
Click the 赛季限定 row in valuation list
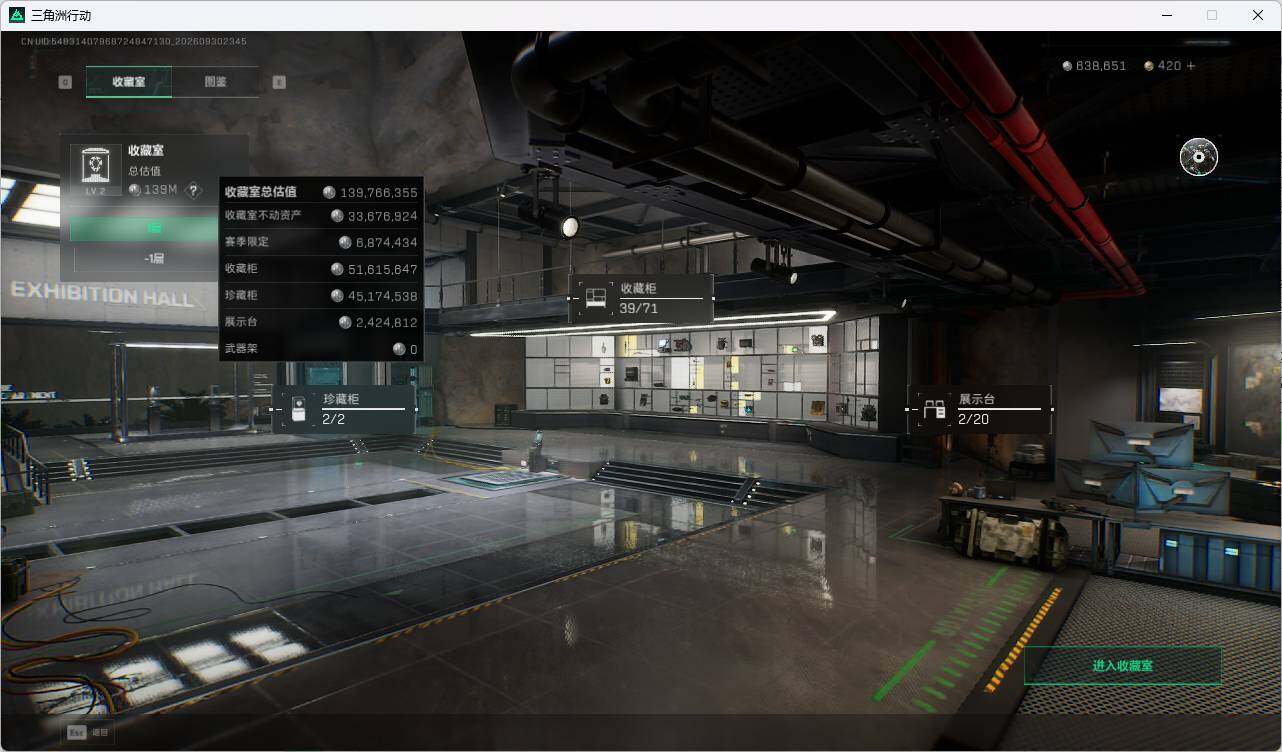click(321, 242)
